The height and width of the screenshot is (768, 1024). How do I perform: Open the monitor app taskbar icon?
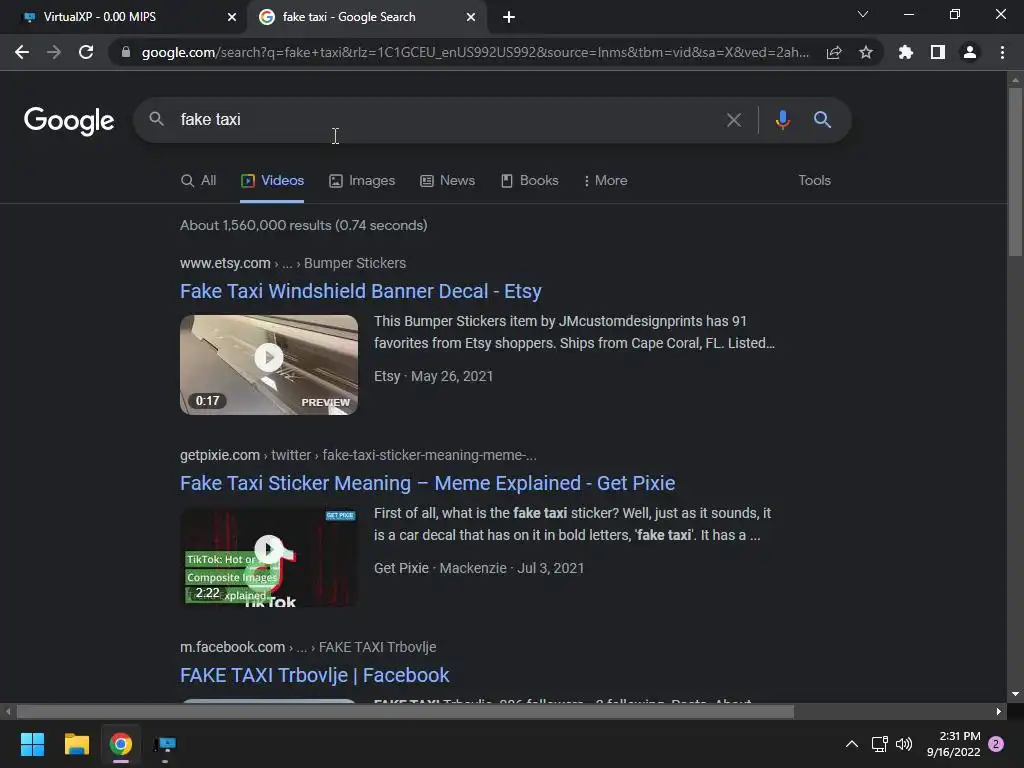[165, 744]
